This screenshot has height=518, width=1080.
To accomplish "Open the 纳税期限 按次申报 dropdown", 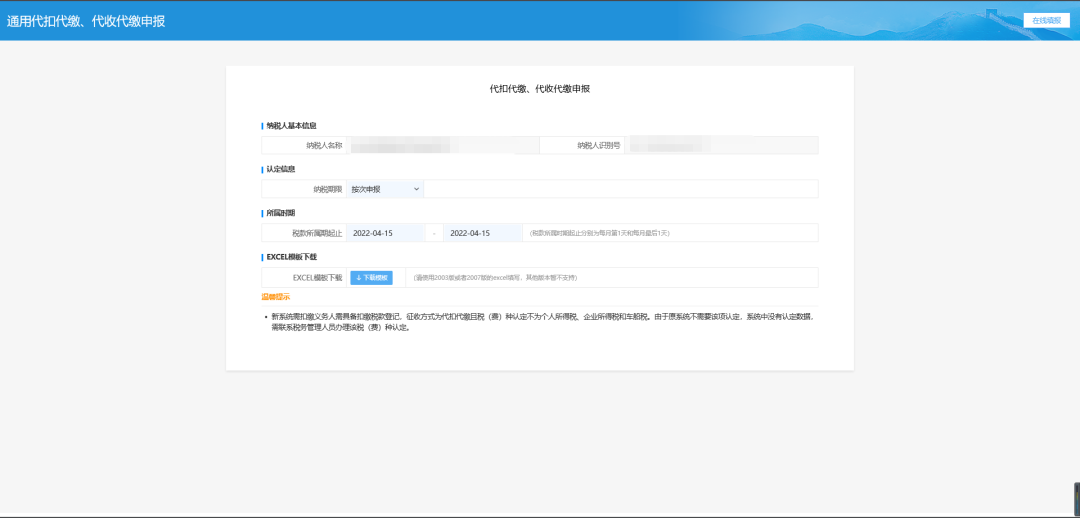I will (x=384, y=189).
